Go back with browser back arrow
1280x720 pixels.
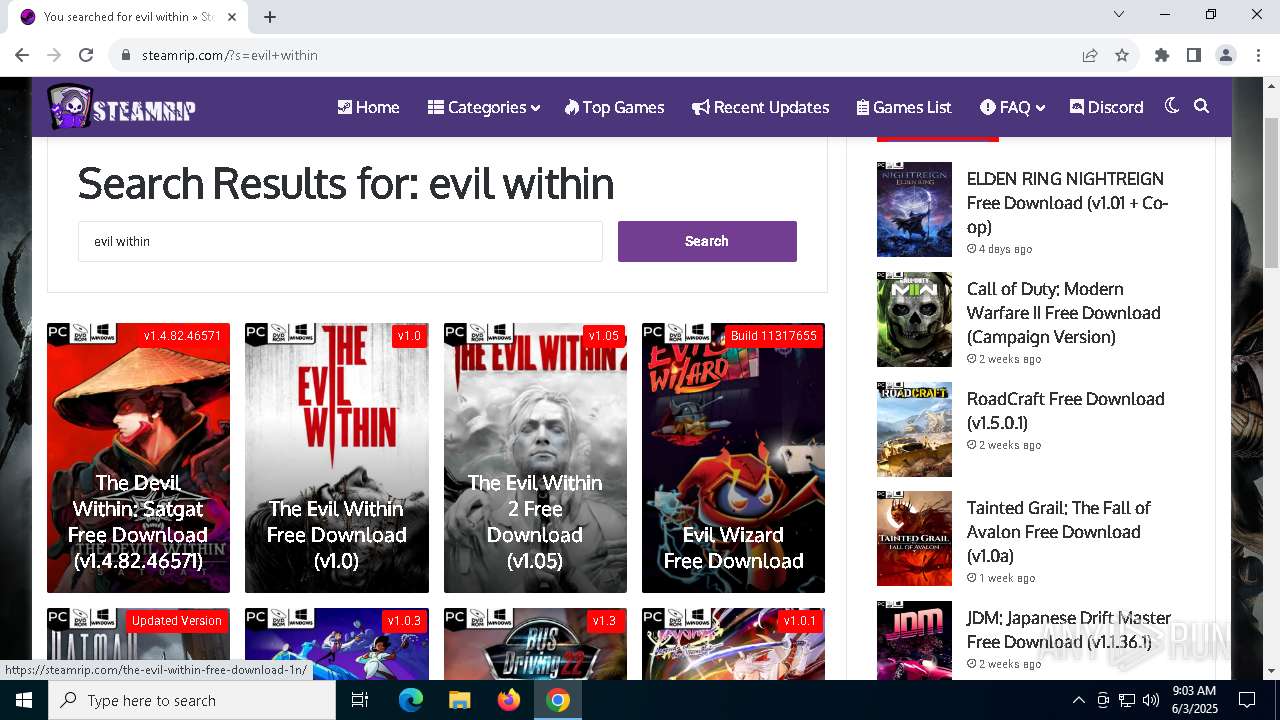point(22,55)
